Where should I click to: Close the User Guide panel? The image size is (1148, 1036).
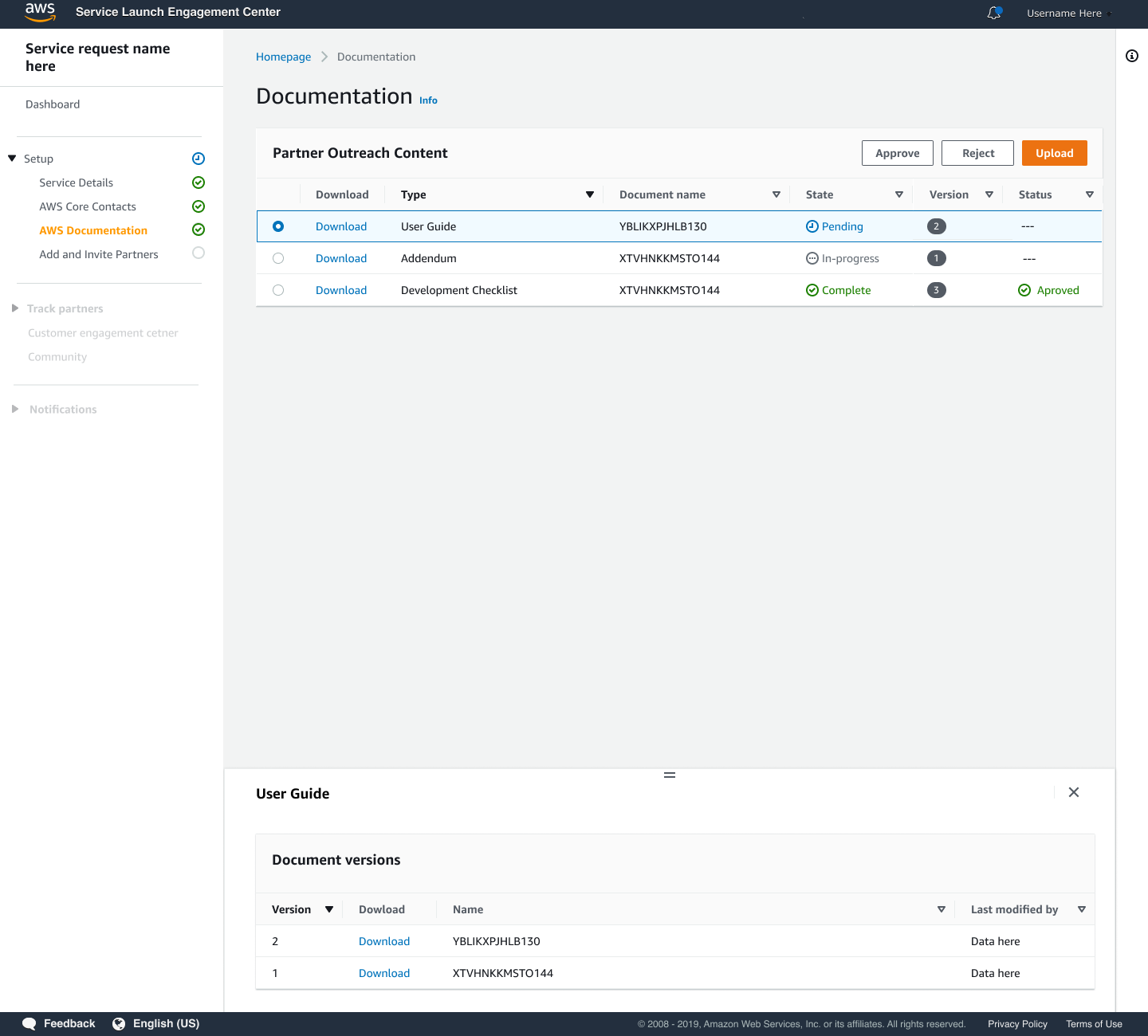point(1074,792)
